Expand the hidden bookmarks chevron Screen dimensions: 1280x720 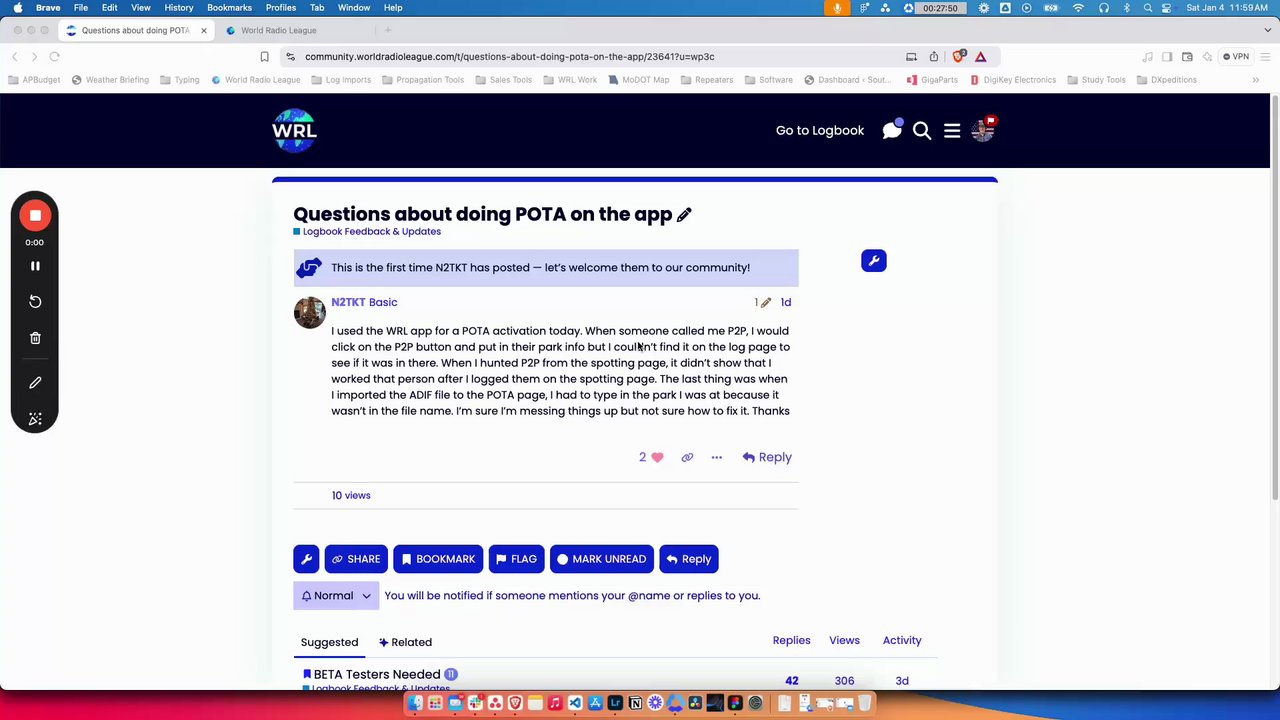tap(1255, 80)
